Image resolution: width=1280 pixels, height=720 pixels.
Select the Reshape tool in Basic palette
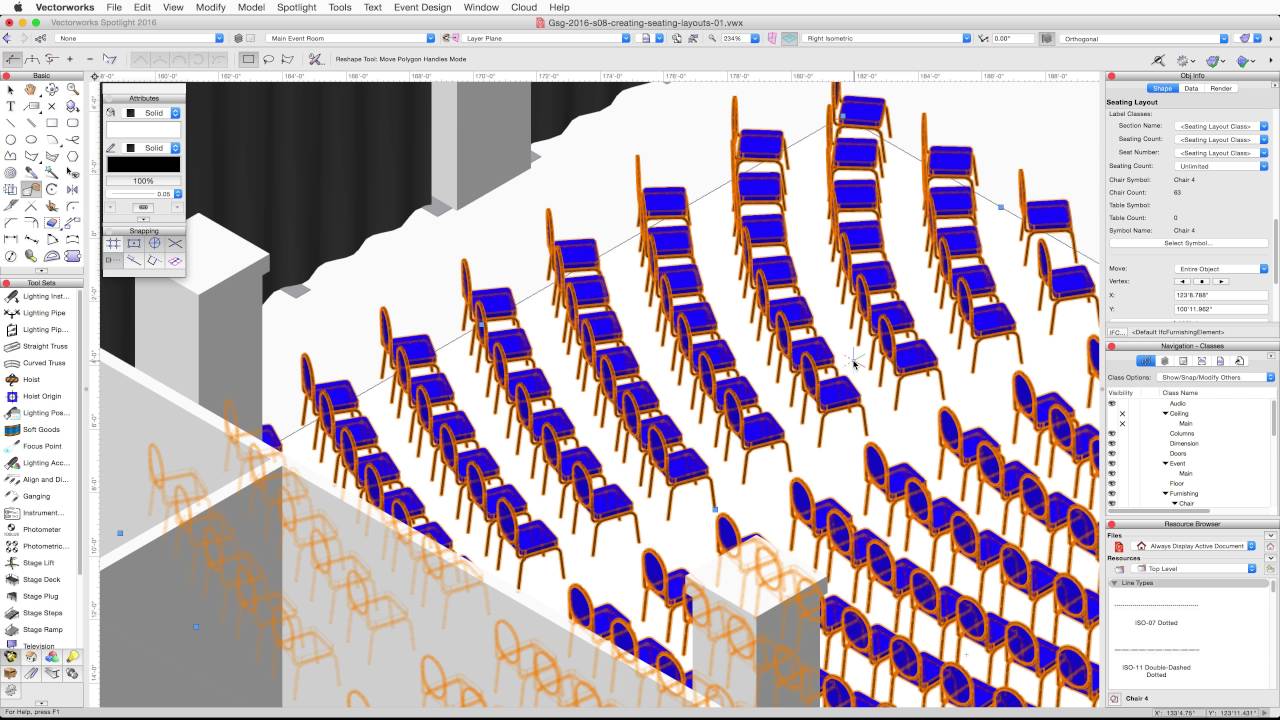coord(31,189)
